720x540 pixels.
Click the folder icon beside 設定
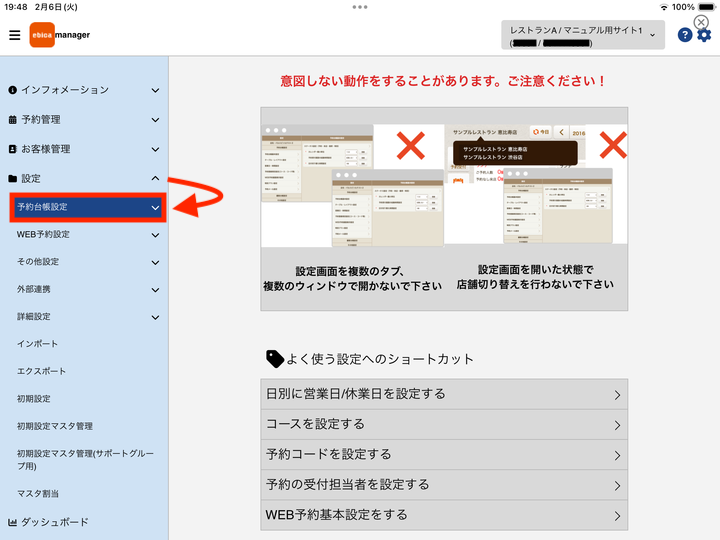(13, 179)
